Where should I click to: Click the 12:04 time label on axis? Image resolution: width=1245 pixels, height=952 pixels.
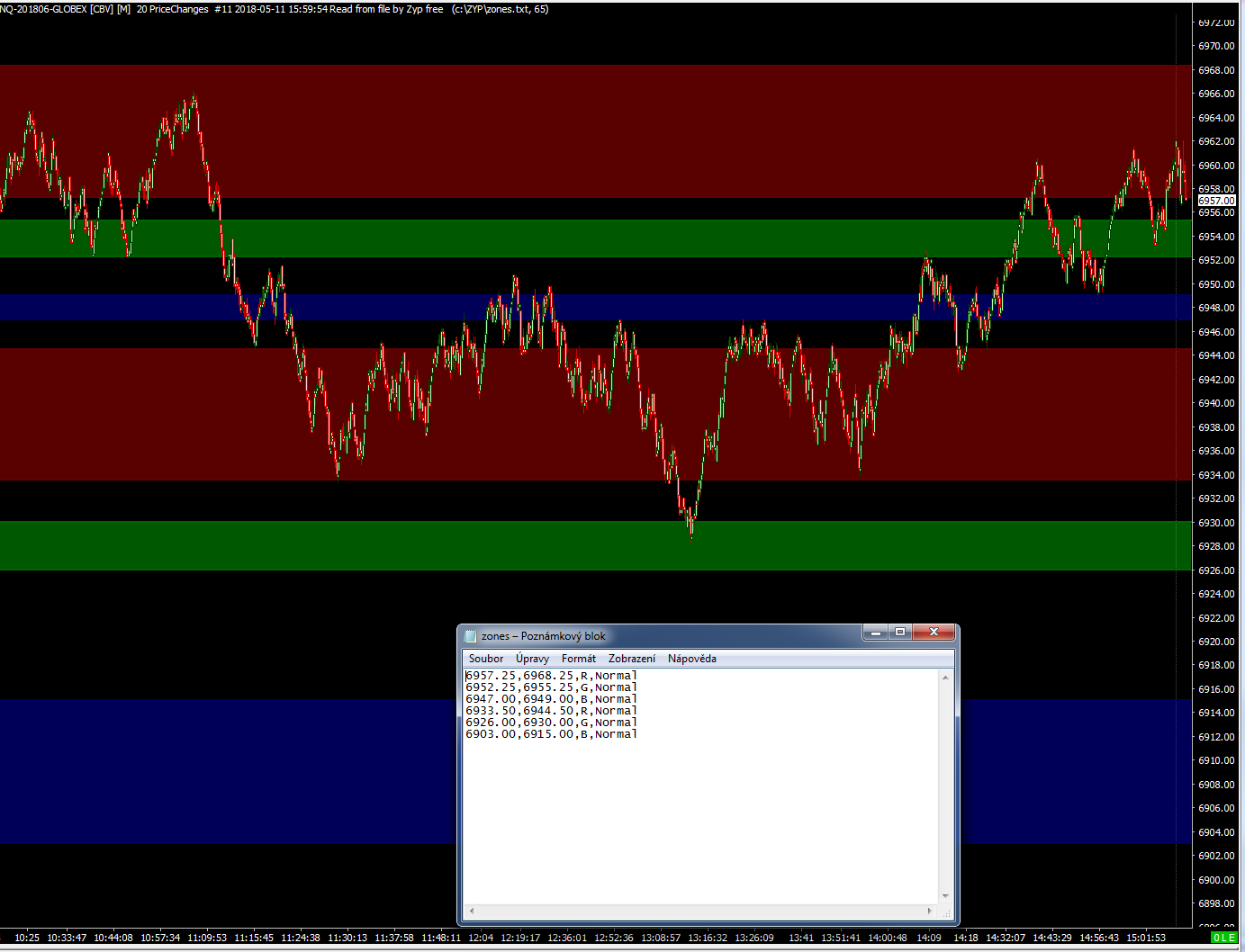pos(481,938)
